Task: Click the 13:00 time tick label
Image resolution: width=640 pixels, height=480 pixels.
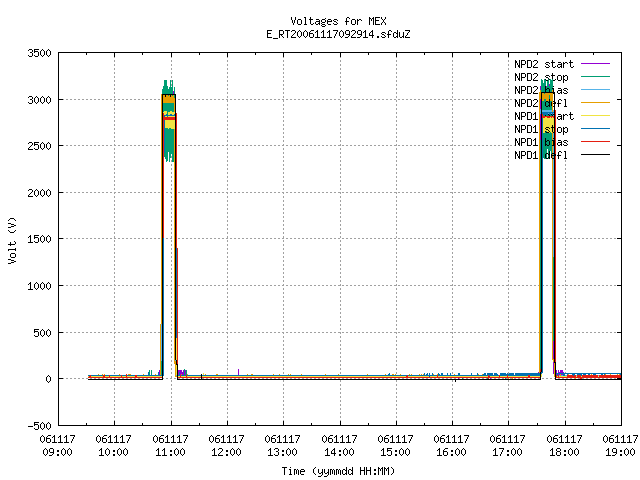Action: [282, 453]
